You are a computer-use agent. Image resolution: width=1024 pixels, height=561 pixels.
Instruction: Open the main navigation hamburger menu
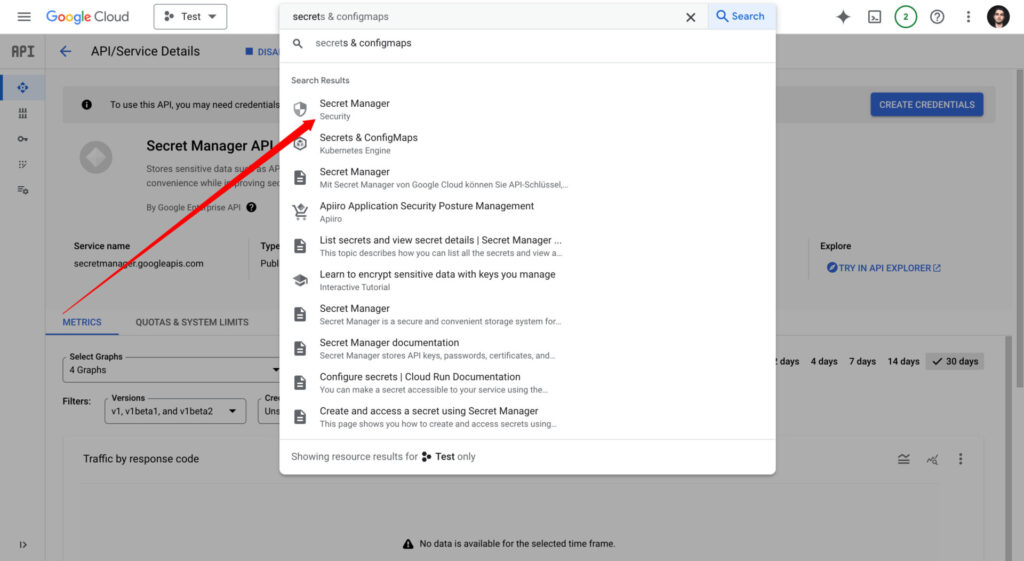coord(24,17)
